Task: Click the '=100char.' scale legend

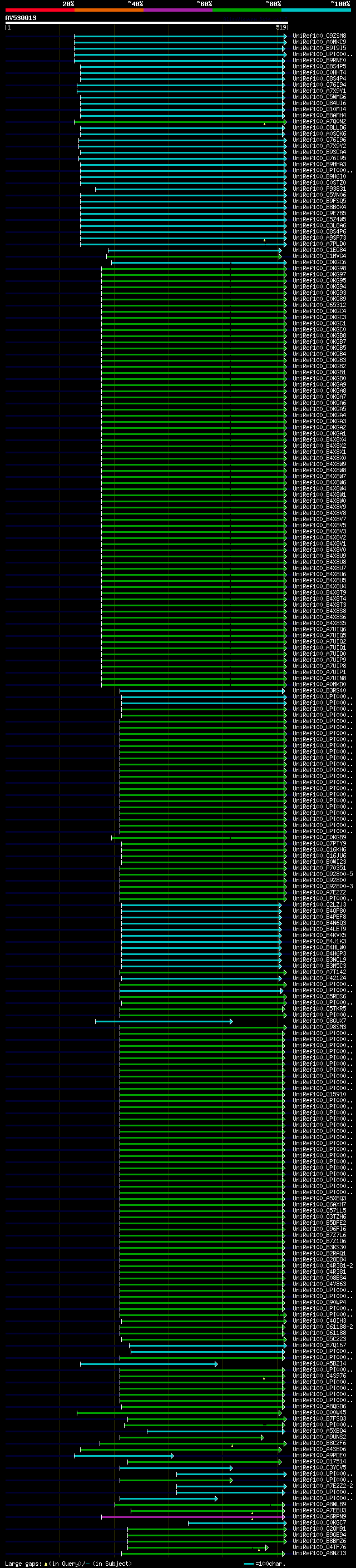Action: 264,1564
